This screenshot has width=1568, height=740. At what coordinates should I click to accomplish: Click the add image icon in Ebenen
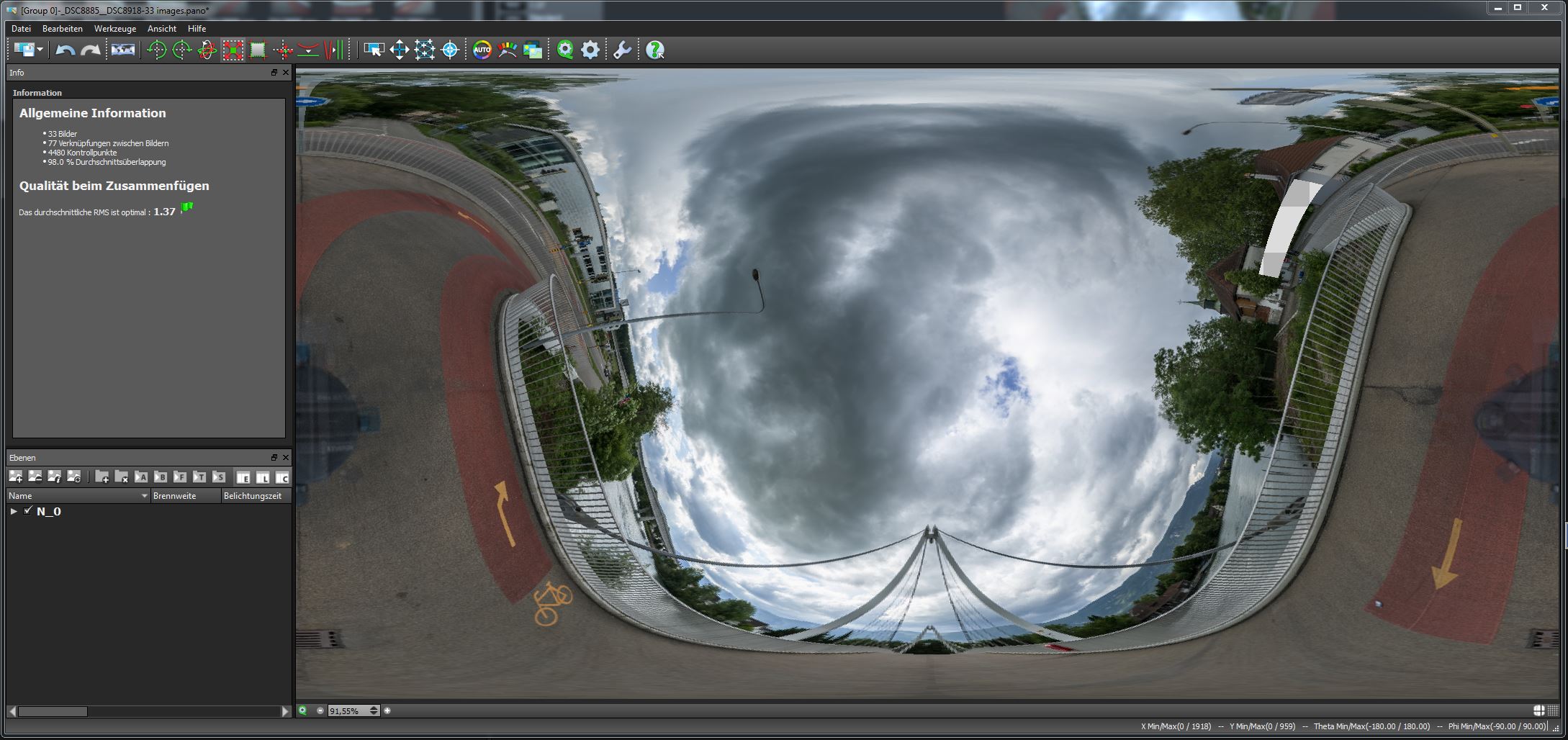coord(15,477)
